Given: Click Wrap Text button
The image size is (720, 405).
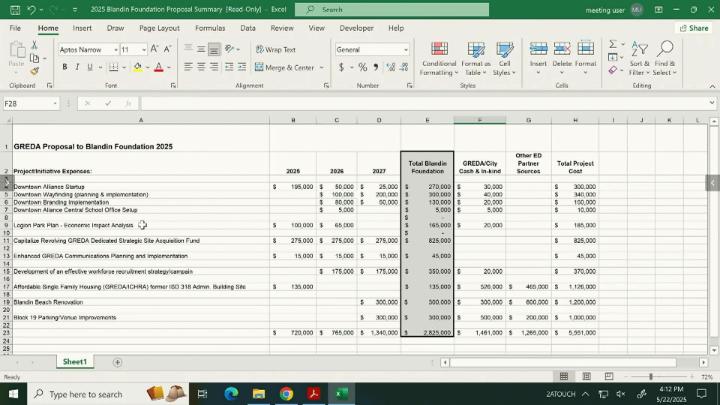Looking at the screenshot, I should coord(276,50).
